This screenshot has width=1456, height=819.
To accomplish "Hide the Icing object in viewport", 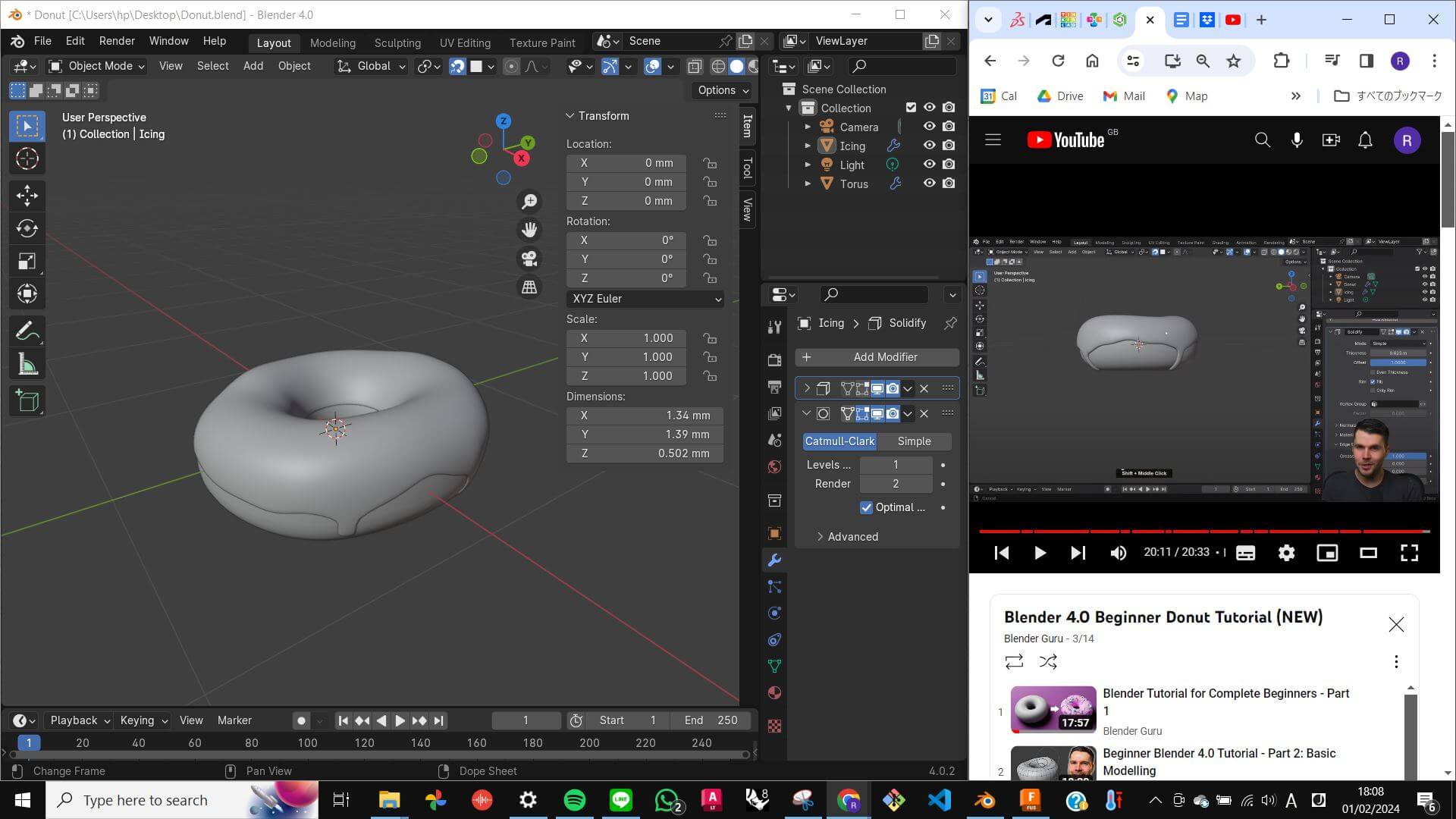I will (x=929, y=146).
